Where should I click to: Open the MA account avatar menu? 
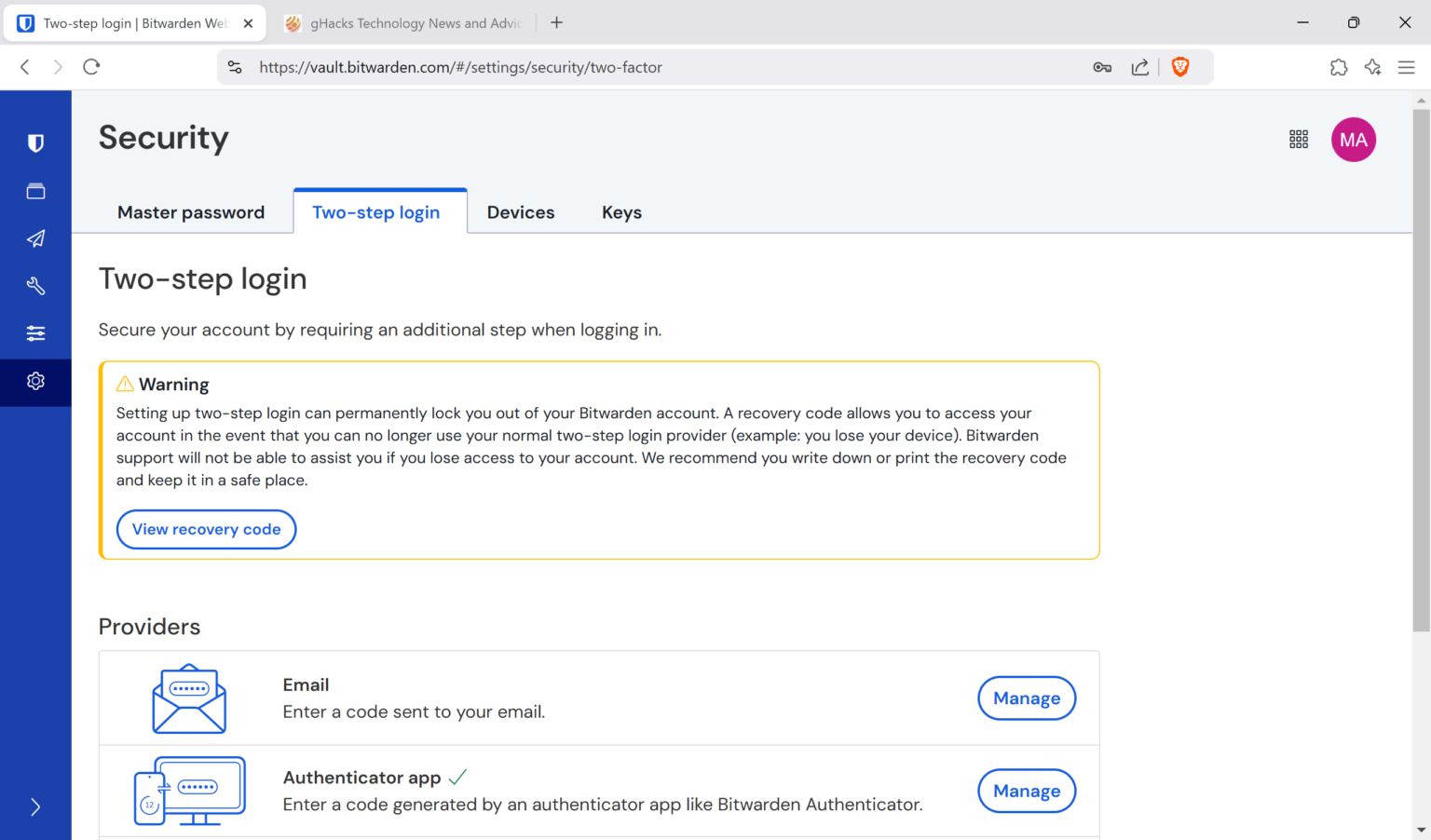(1353, 139)
